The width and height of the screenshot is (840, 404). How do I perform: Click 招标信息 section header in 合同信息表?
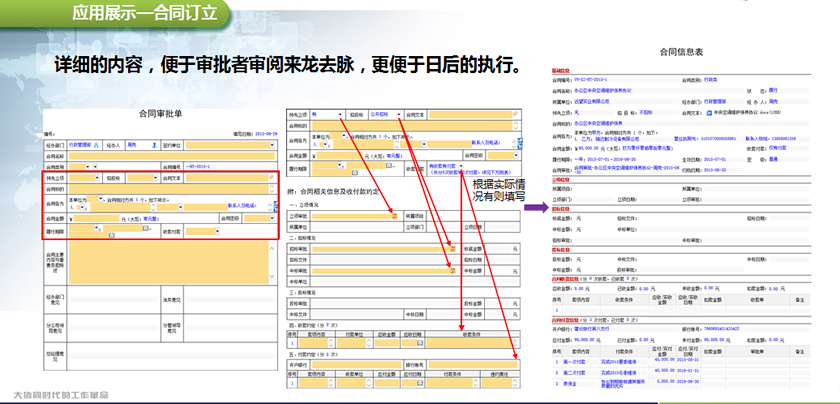click(560, 209)
